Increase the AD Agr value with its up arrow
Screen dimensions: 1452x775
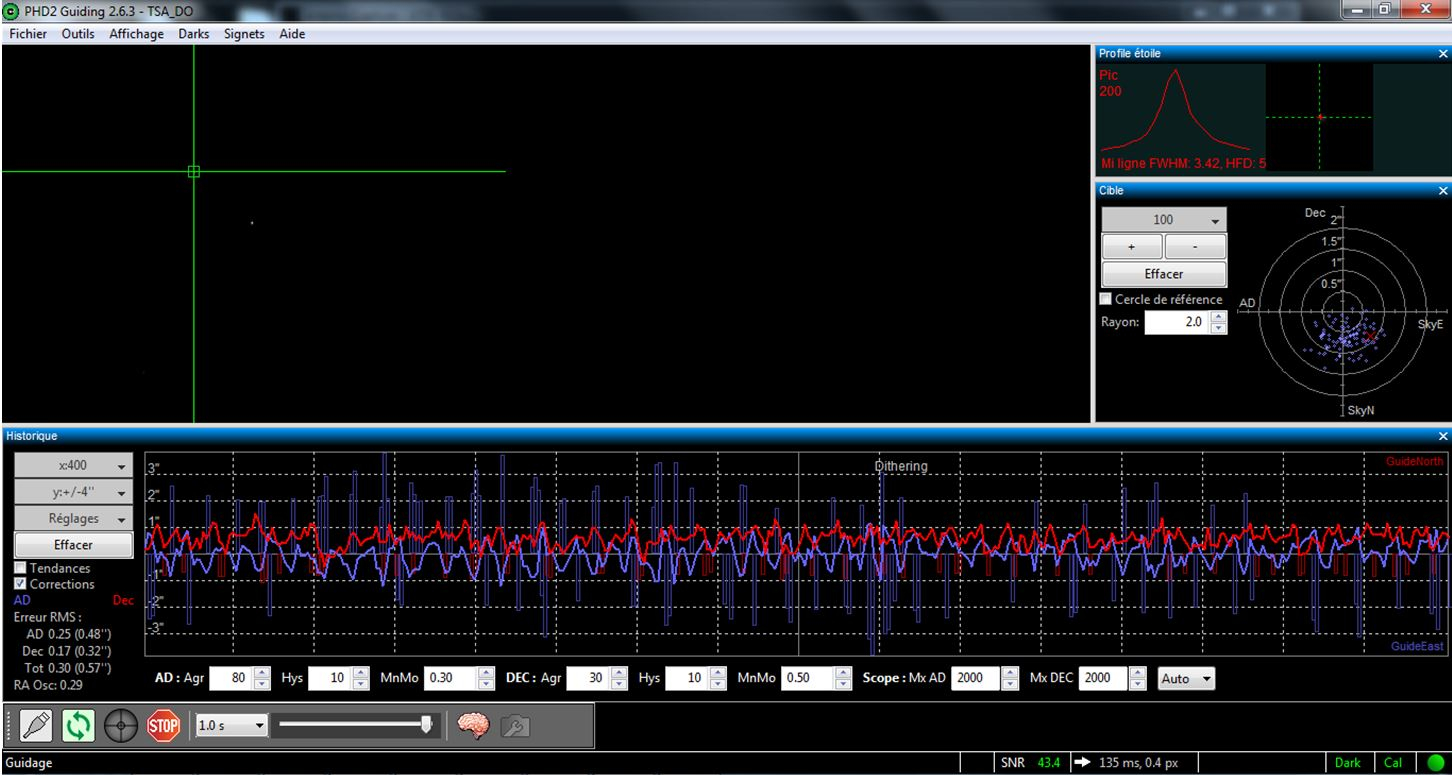tap(262, 672)
